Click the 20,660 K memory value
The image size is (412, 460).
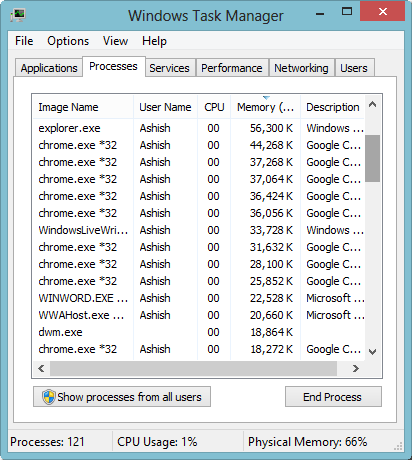click(271, 315)
